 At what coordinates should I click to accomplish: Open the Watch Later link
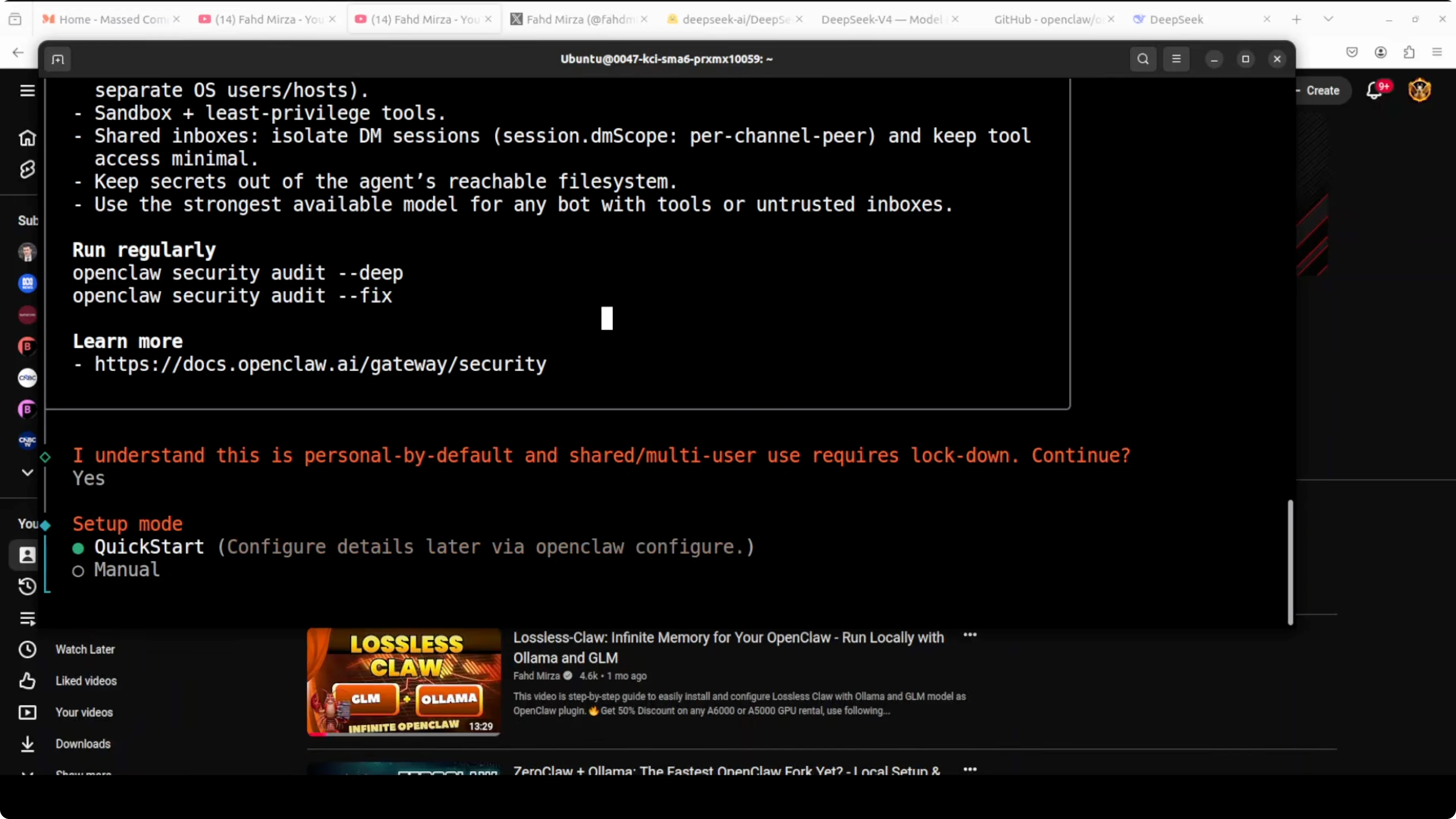click(x=85, y=649)
